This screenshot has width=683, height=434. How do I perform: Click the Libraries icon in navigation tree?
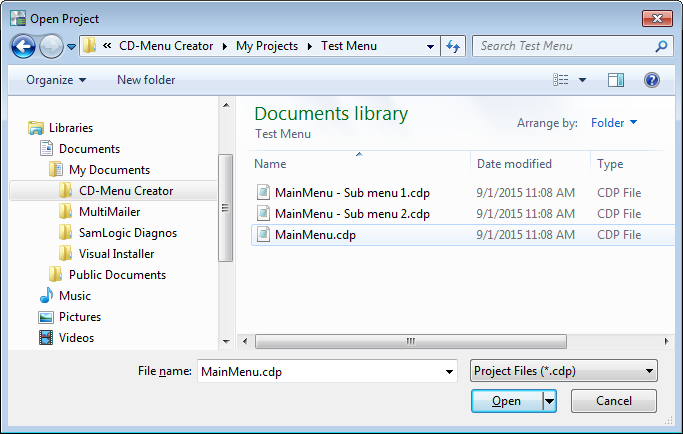36,128
